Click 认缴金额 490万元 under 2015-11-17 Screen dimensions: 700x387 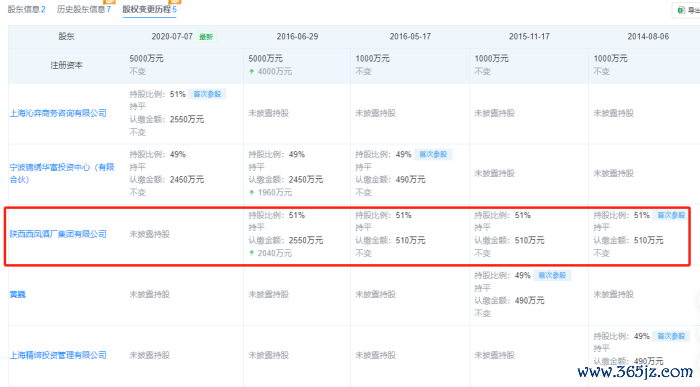(509, 300)
